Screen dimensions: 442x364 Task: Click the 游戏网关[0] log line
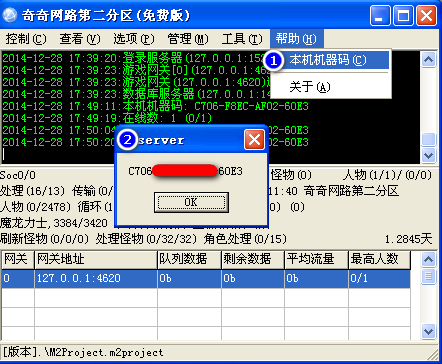click(x=137, y=70)
